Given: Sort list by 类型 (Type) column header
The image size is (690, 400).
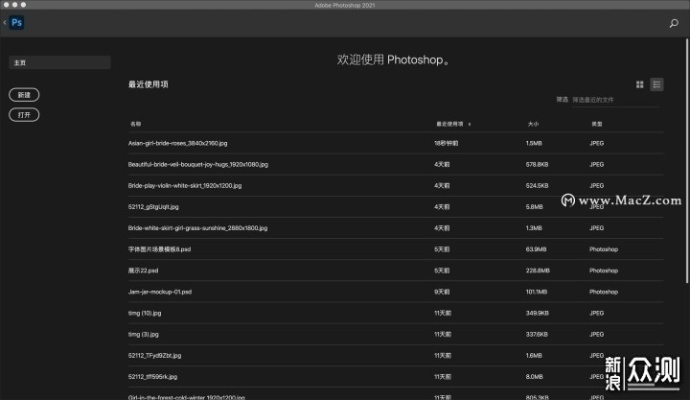Looking at the screenshot, I should coord(596,124).
